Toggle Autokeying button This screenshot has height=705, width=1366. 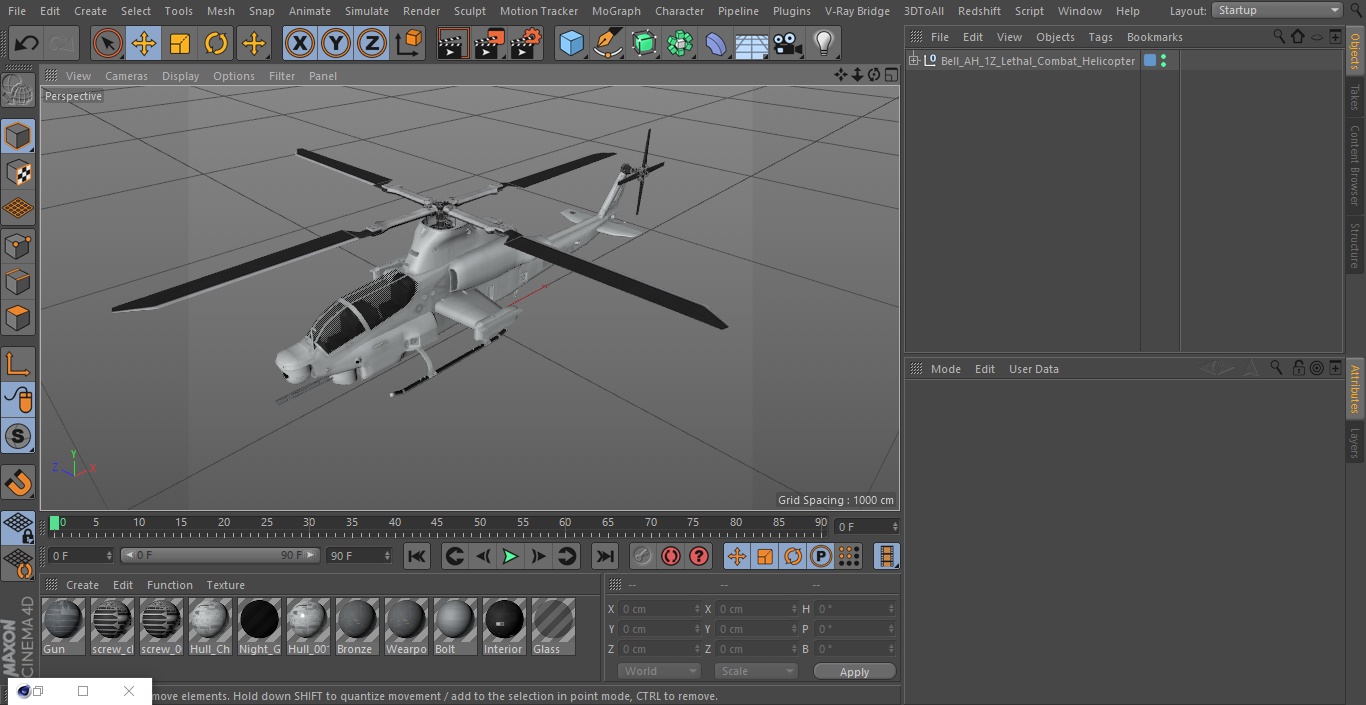click(671, 556)
